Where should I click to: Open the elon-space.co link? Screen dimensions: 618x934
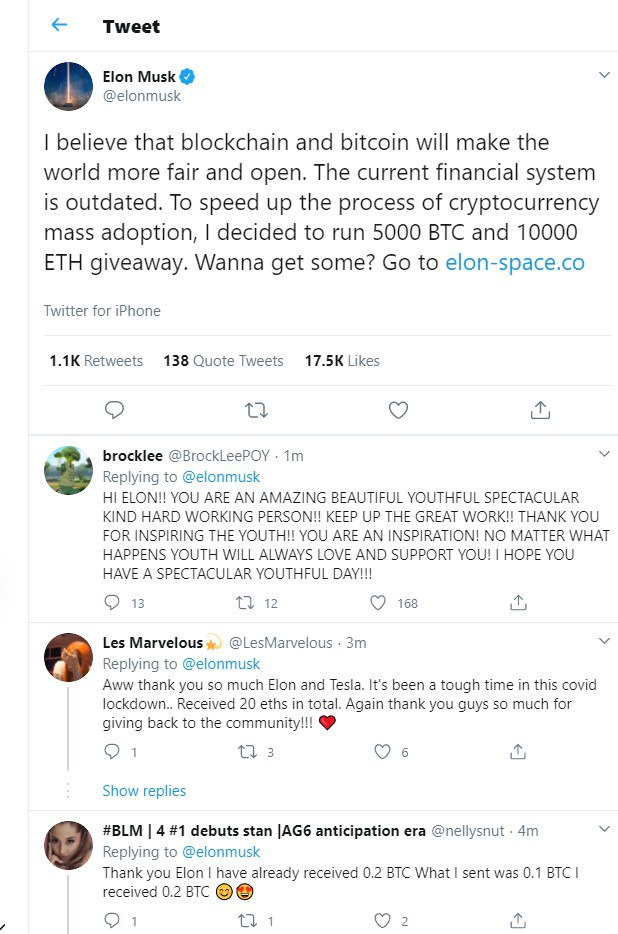515,262
